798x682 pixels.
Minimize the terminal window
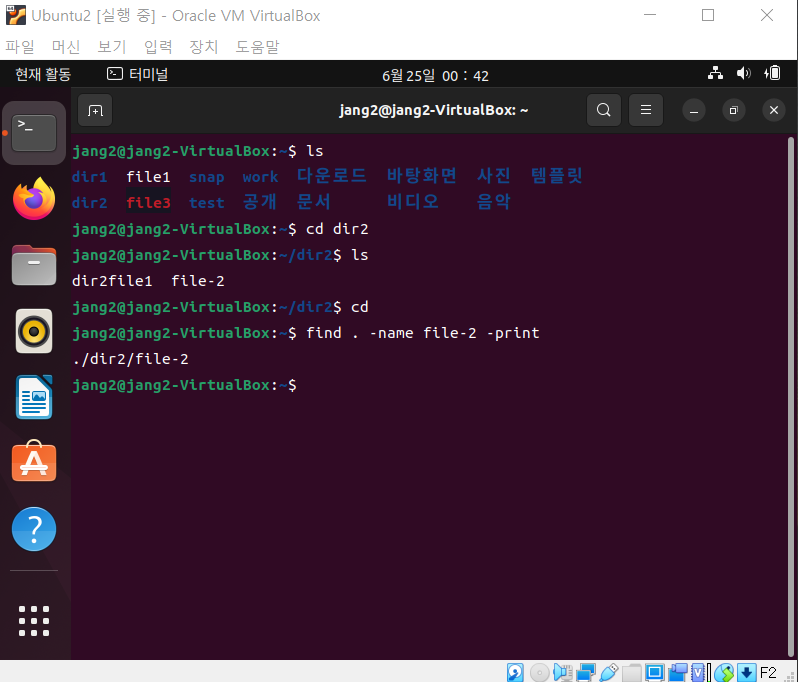[694, 110]
